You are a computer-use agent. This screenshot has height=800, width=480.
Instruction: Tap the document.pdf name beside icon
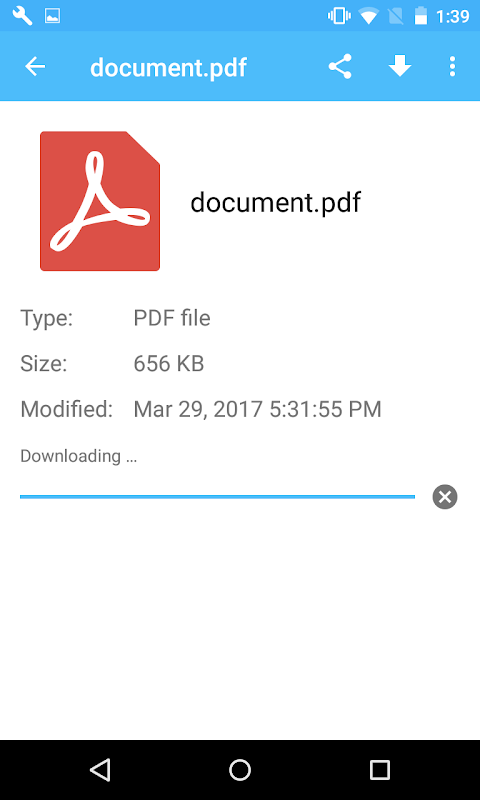coord(275,203)
